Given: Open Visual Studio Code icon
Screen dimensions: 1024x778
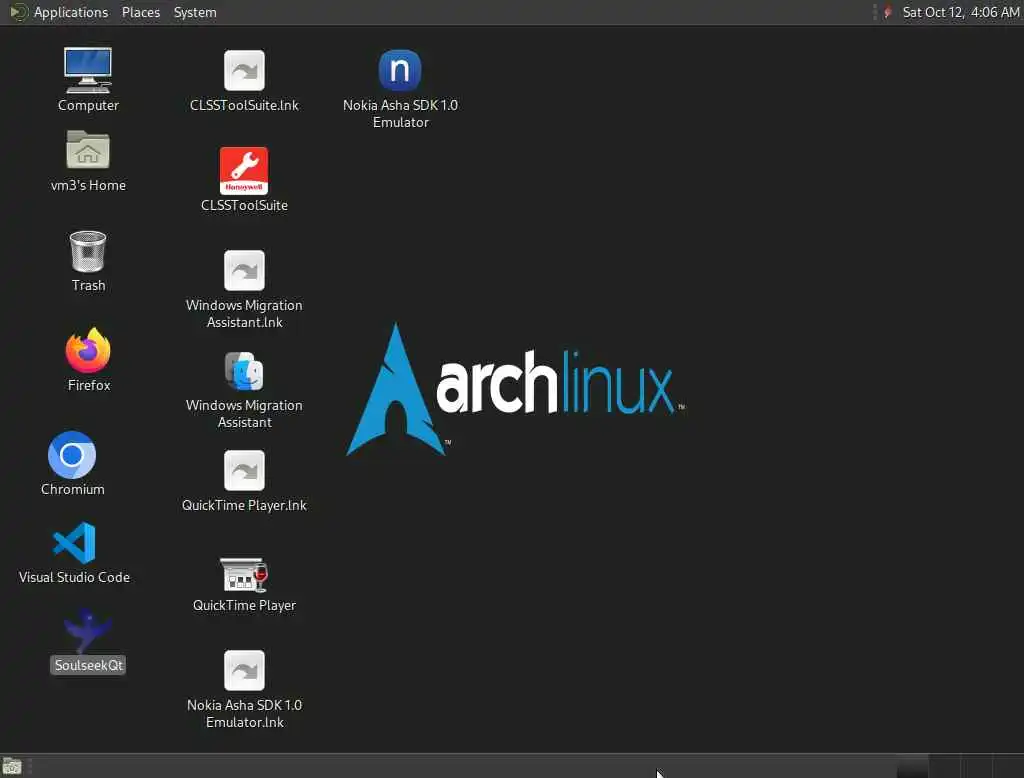Looking at the screenshot, I should coord(74,543).
